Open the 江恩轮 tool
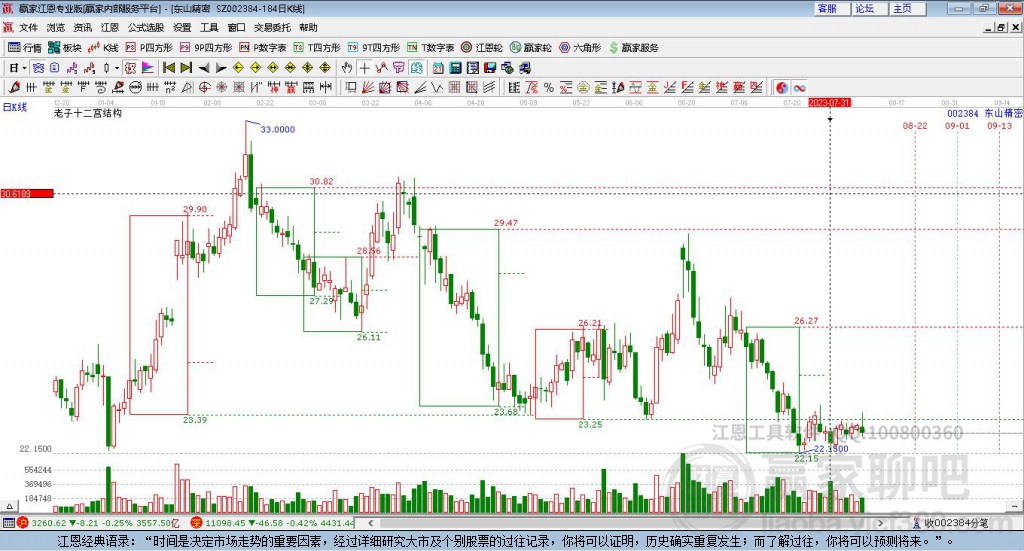 [x=482, y=48]
